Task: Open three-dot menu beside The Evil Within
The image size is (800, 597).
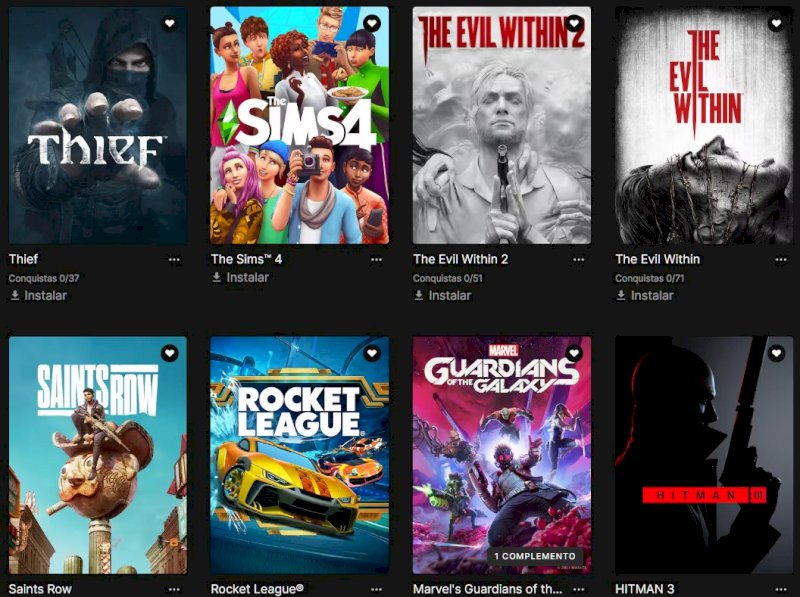Action: pos(781,260)
